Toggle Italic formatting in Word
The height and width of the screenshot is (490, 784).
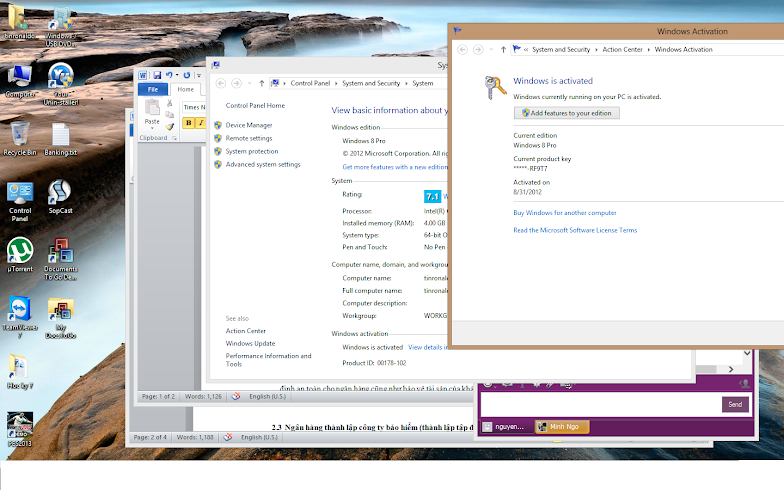[x=200, y=122]
